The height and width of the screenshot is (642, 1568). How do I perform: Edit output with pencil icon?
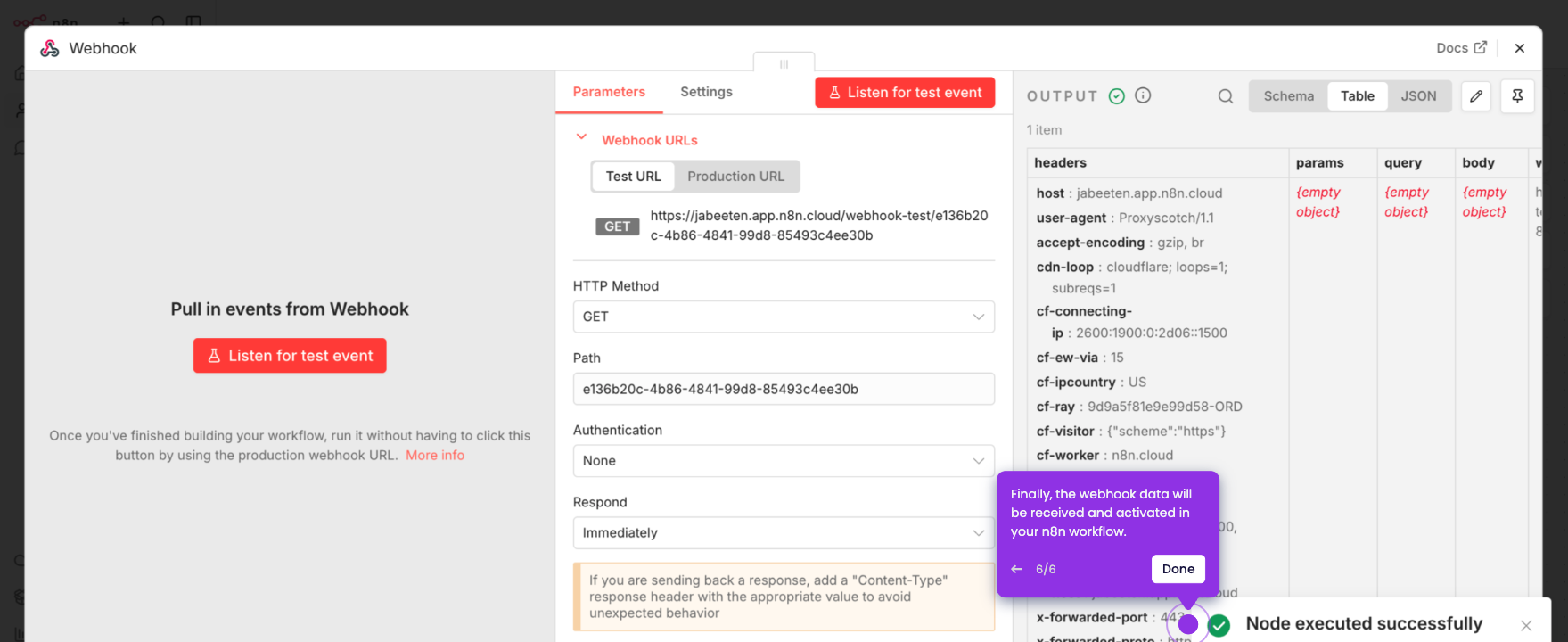click(x=1476, y=96)
